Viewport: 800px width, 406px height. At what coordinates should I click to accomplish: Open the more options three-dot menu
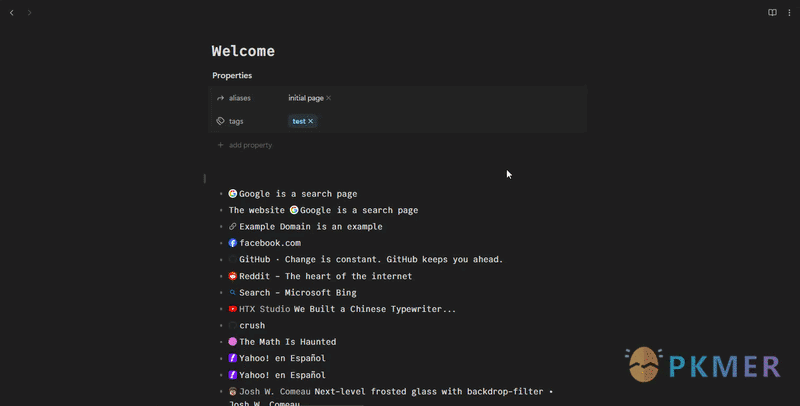pos(789,13)
